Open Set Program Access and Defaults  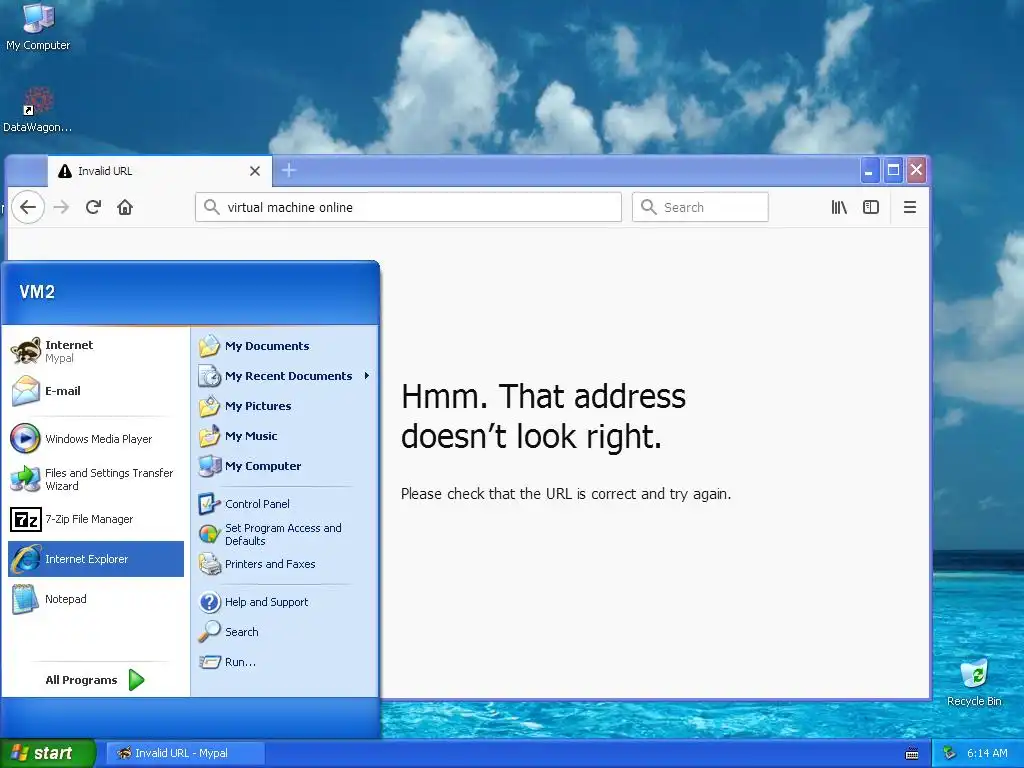(x=284, y=534)
